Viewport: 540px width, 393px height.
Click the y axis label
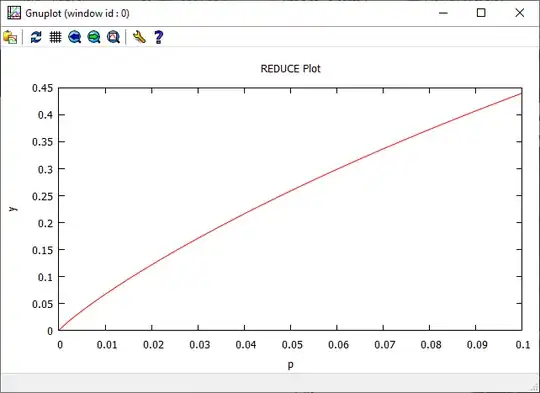13,209
